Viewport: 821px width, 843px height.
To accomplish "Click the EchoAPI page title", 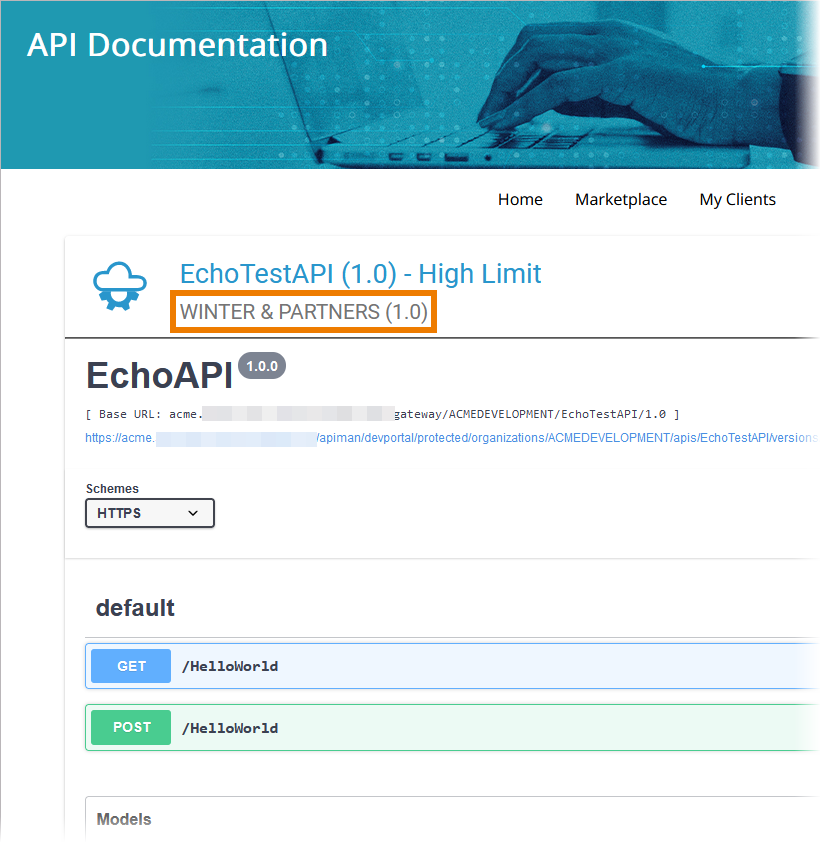I will pyautogui.click(x=159, y=376).
